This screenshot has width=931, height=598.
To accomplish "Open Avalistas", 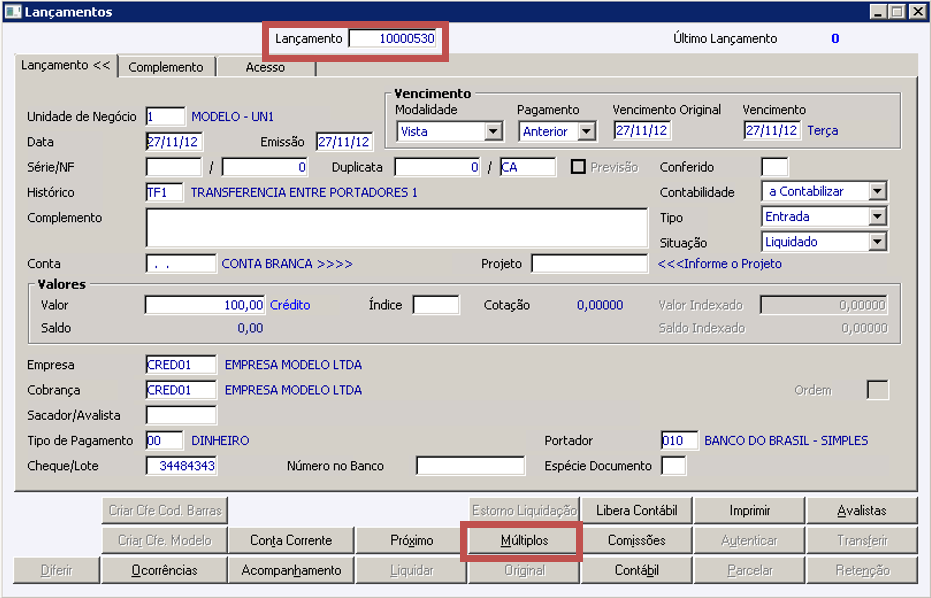I will point(862,511).
